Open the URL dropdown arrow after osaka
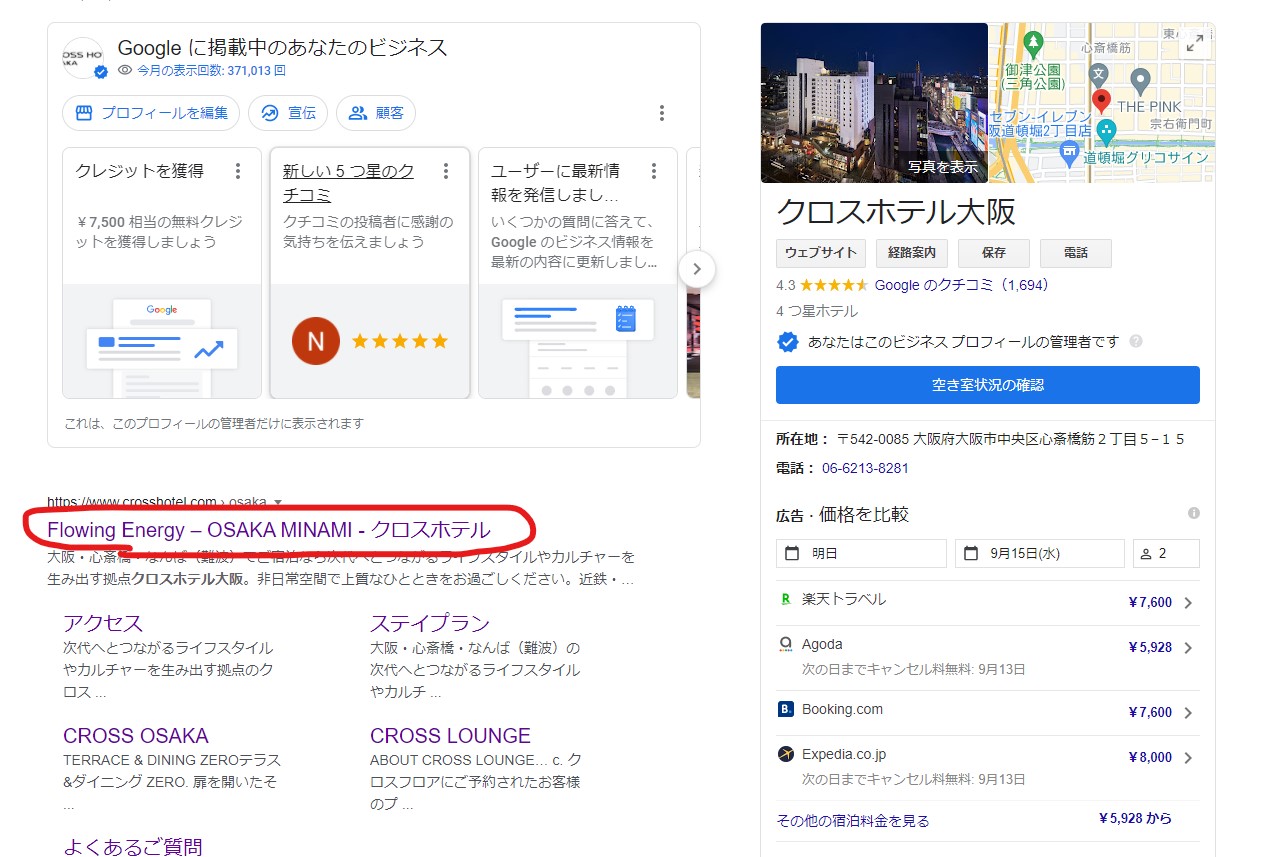 [278, 502]
